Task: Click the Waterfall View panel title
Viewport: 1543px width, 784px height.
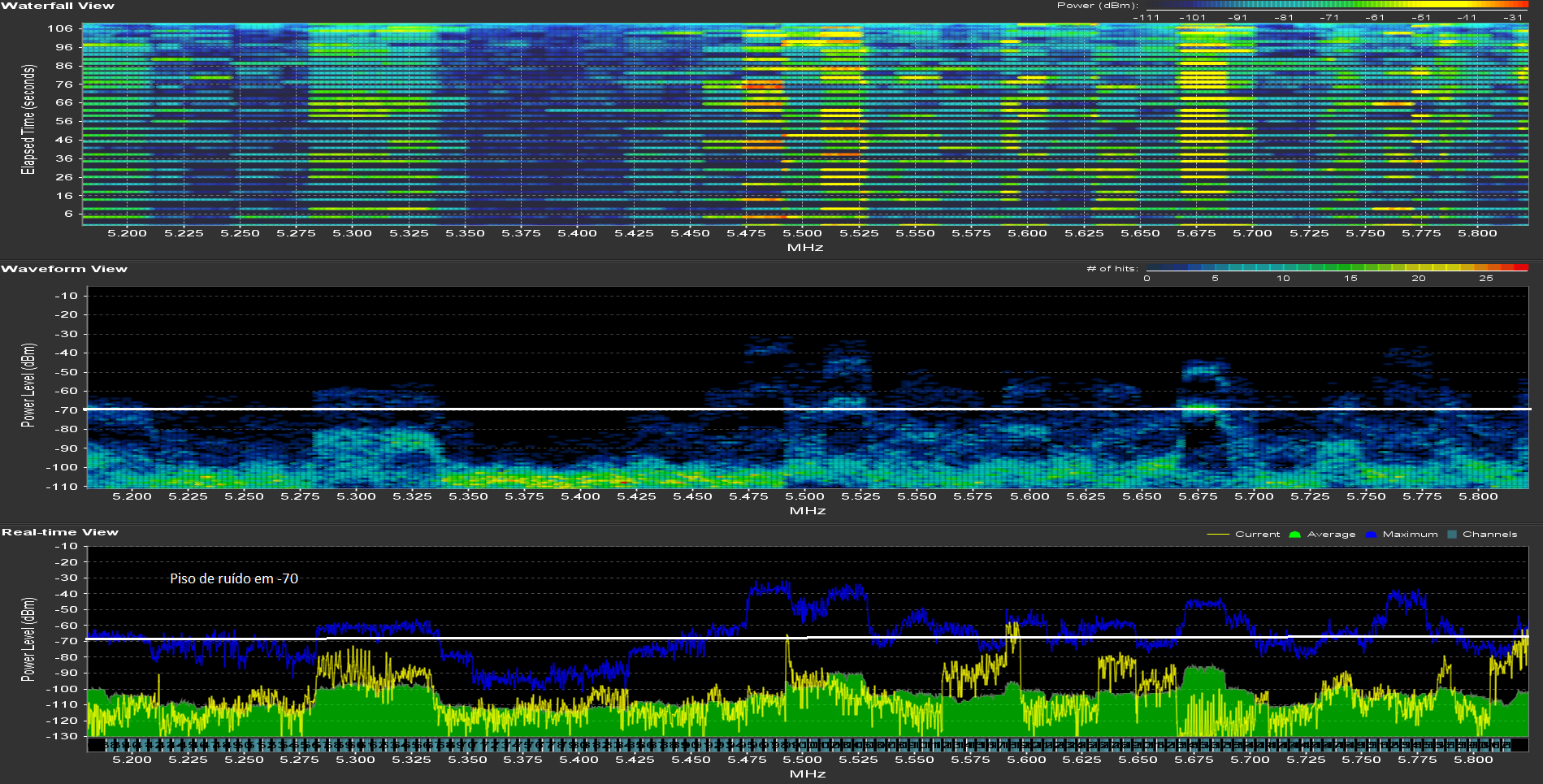Action: click(x=58, y=6)
